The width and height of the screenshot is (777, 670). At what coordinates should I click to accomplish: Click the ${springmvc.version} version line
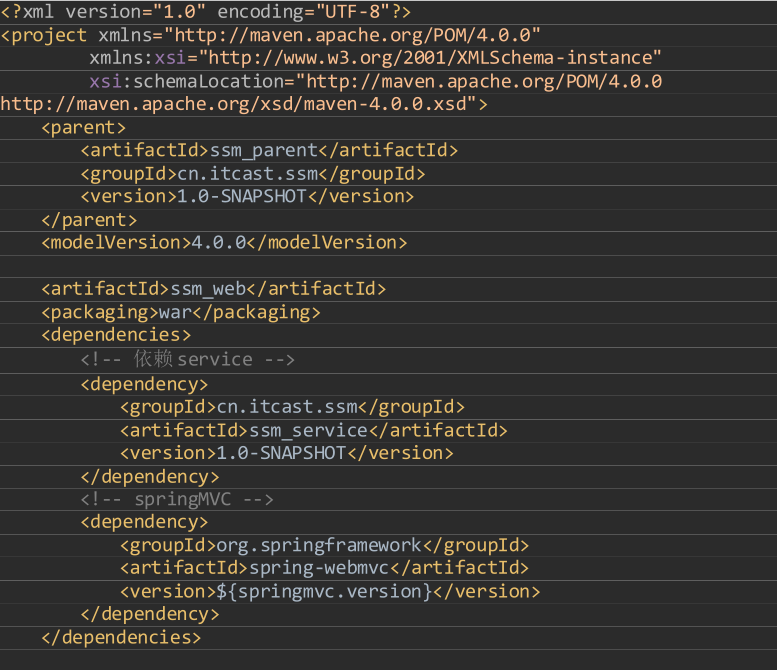[x=330, y=592]
